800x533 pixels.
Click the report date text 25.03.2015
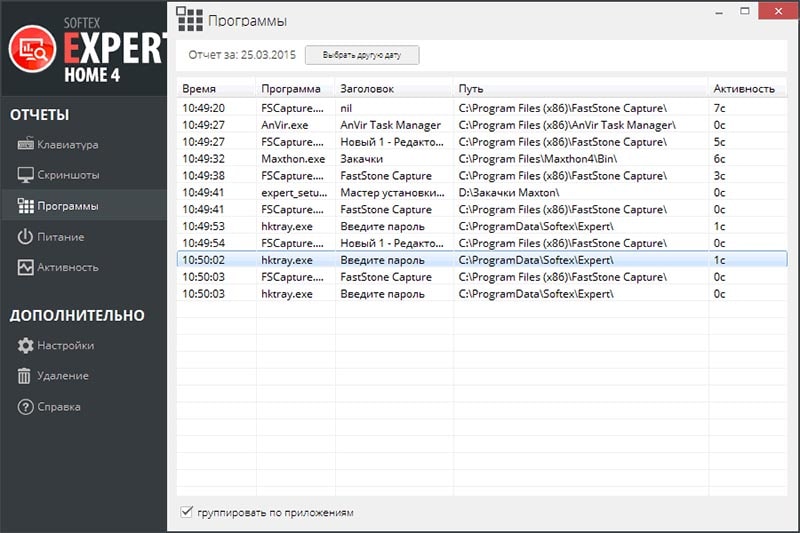pos(268,55)
